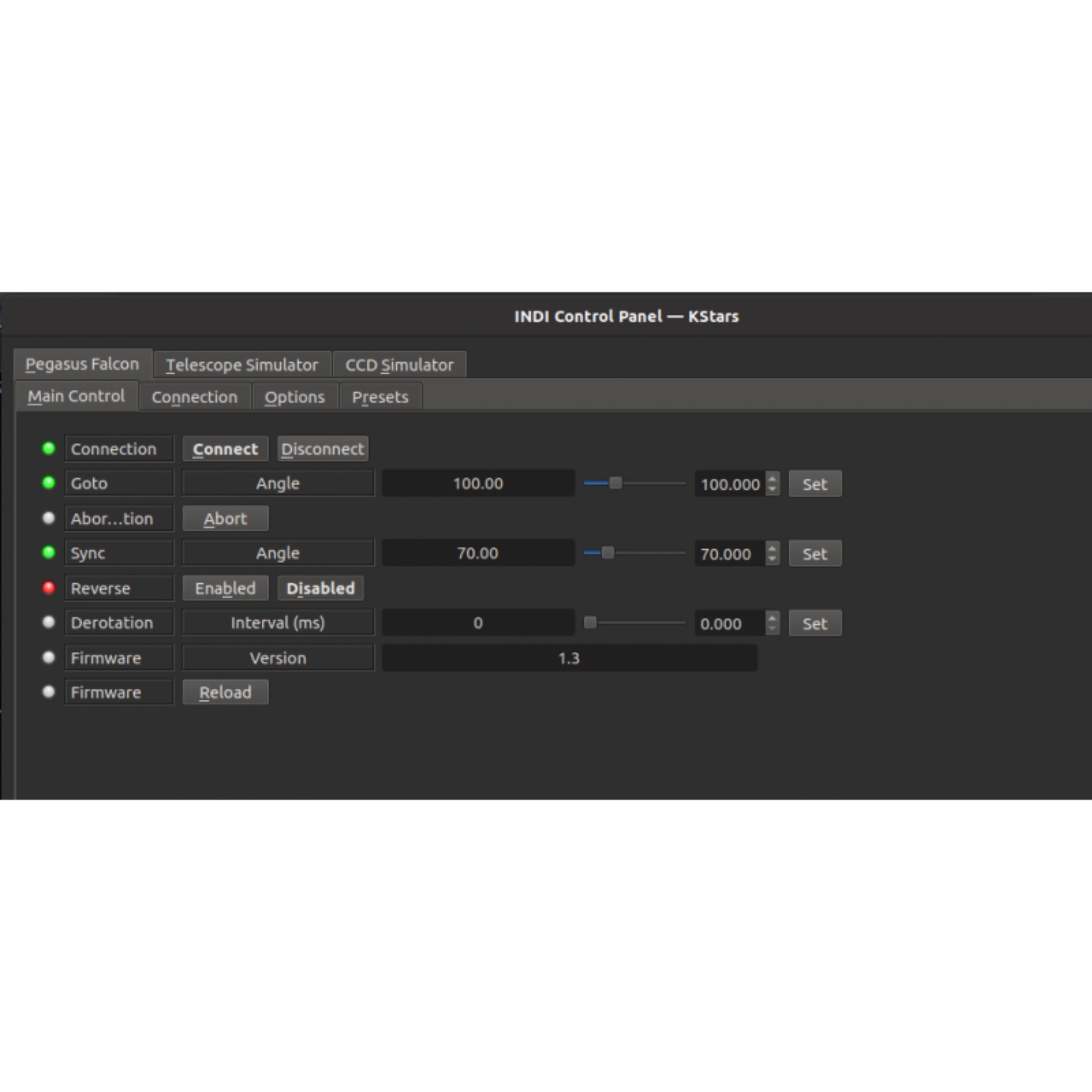
Task: Switch to the Connection sub-tab
Action: tap(195, 397)
